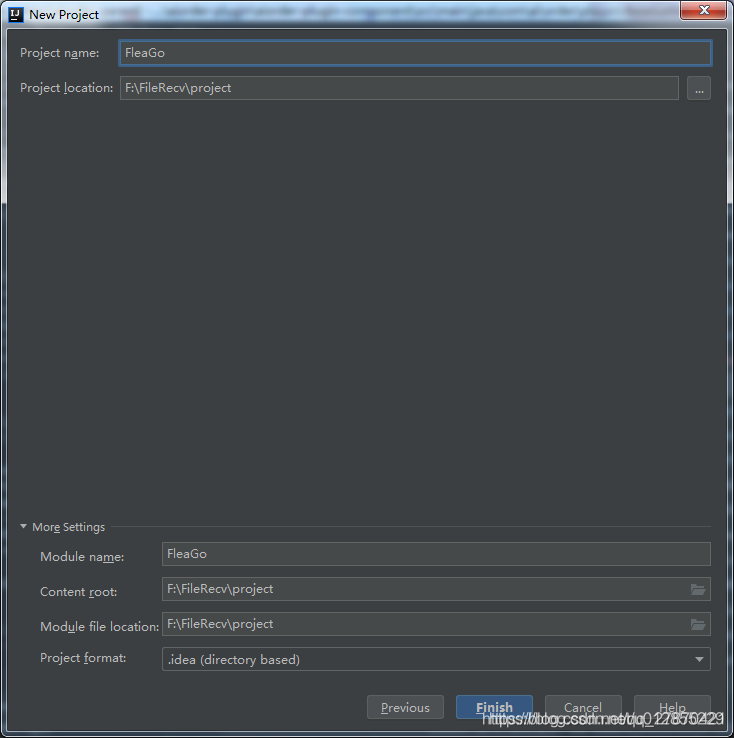The width and height of the screenshot is (734, 738).
Task: Click the IntelliJ IDEA title bar icon
Action: pos(16,15)
